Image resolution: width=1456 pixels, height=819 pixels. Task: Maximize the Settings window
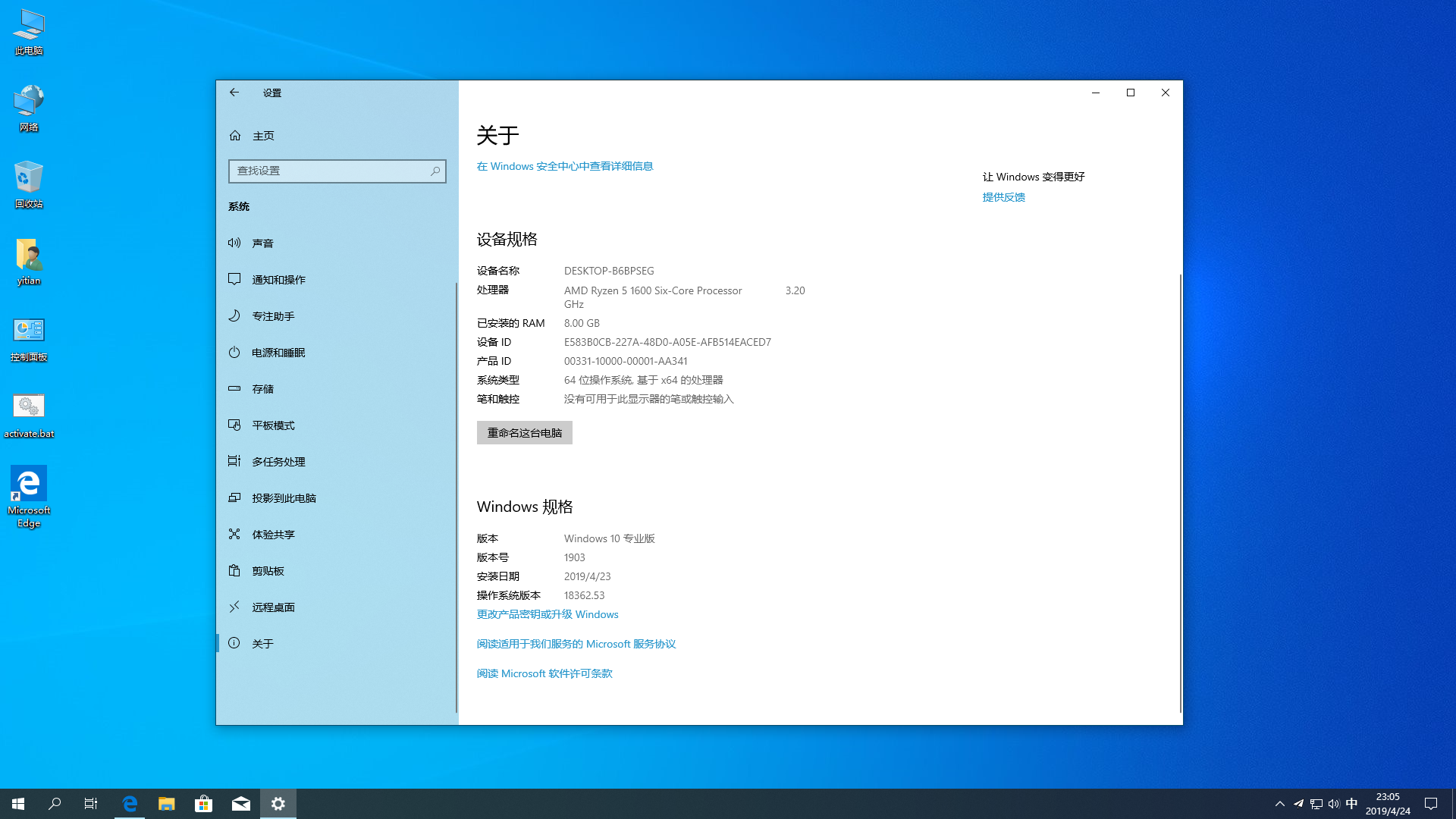click(x=1131, y=93)
